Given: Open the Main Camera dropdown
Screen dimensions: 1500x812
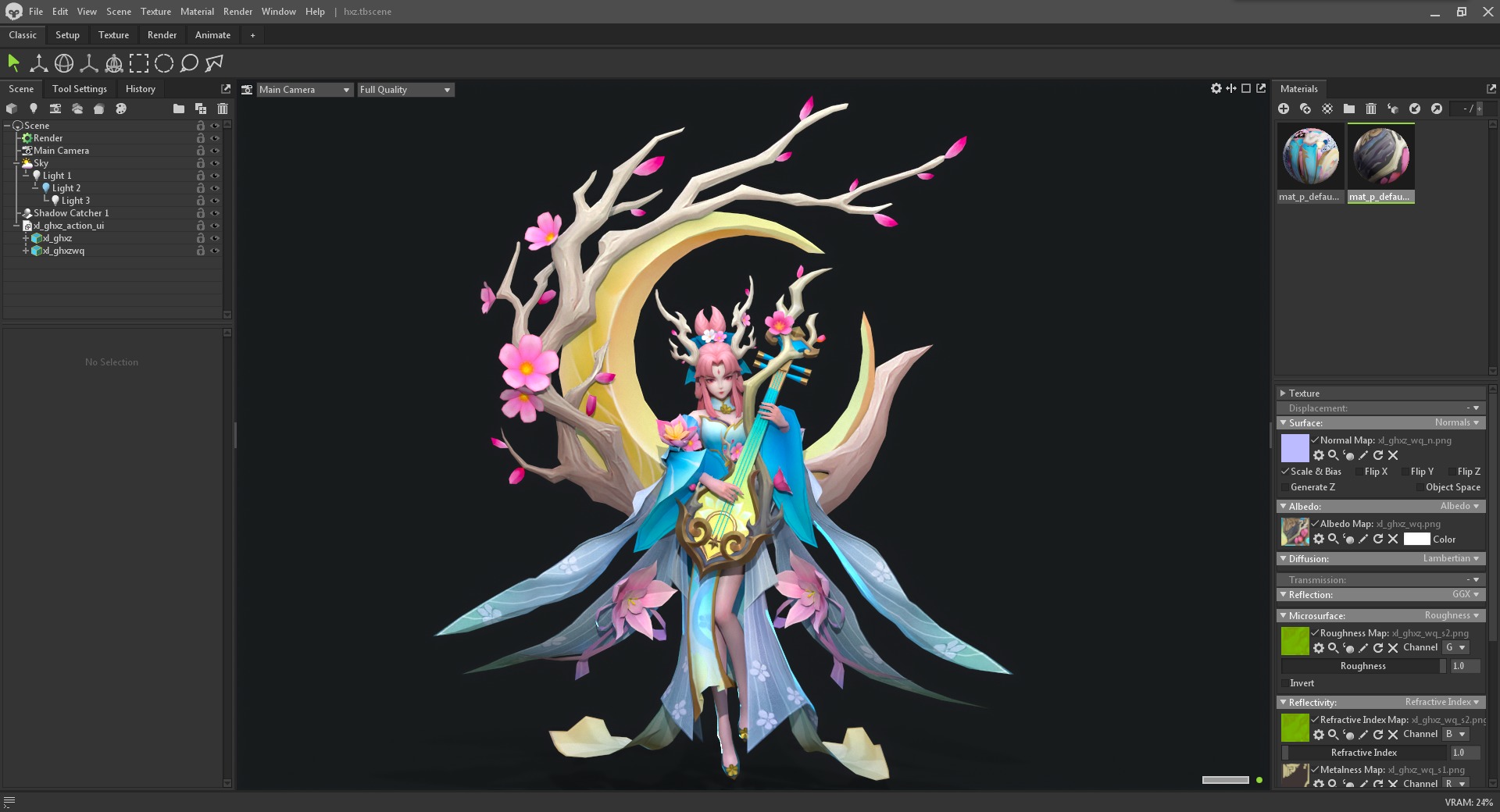Looking at the screenshot, I should pos(305,90).
